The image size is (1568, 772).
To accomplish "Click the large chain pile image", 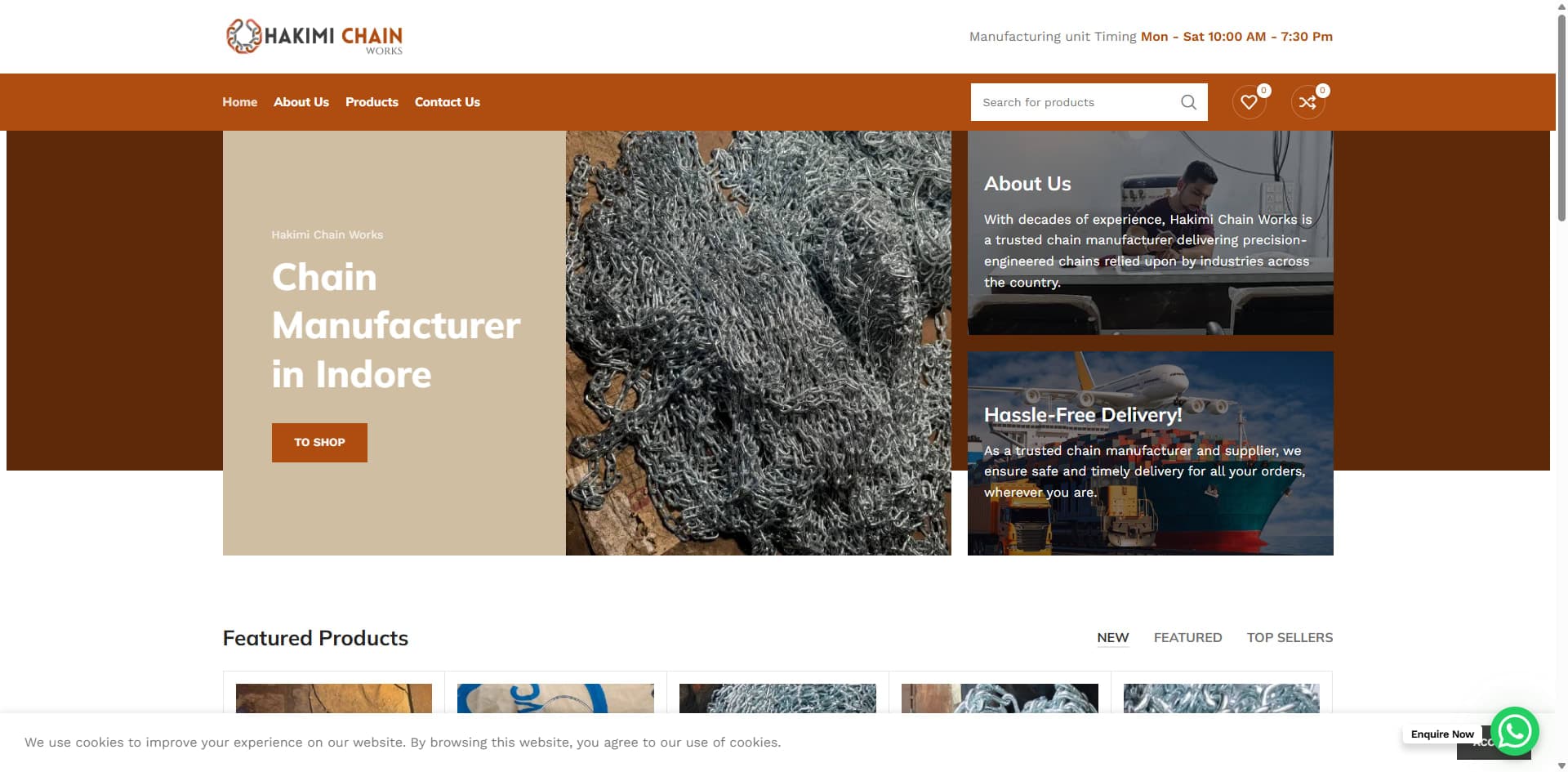I will point(758,343).
